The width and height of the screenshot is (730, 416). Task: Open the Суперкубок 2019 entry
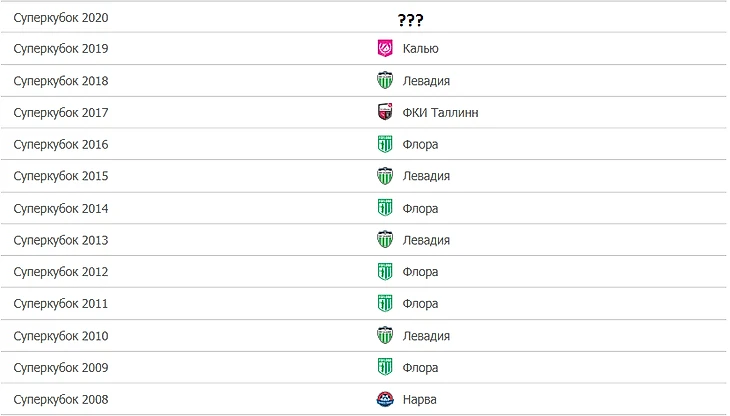point(61,48)
